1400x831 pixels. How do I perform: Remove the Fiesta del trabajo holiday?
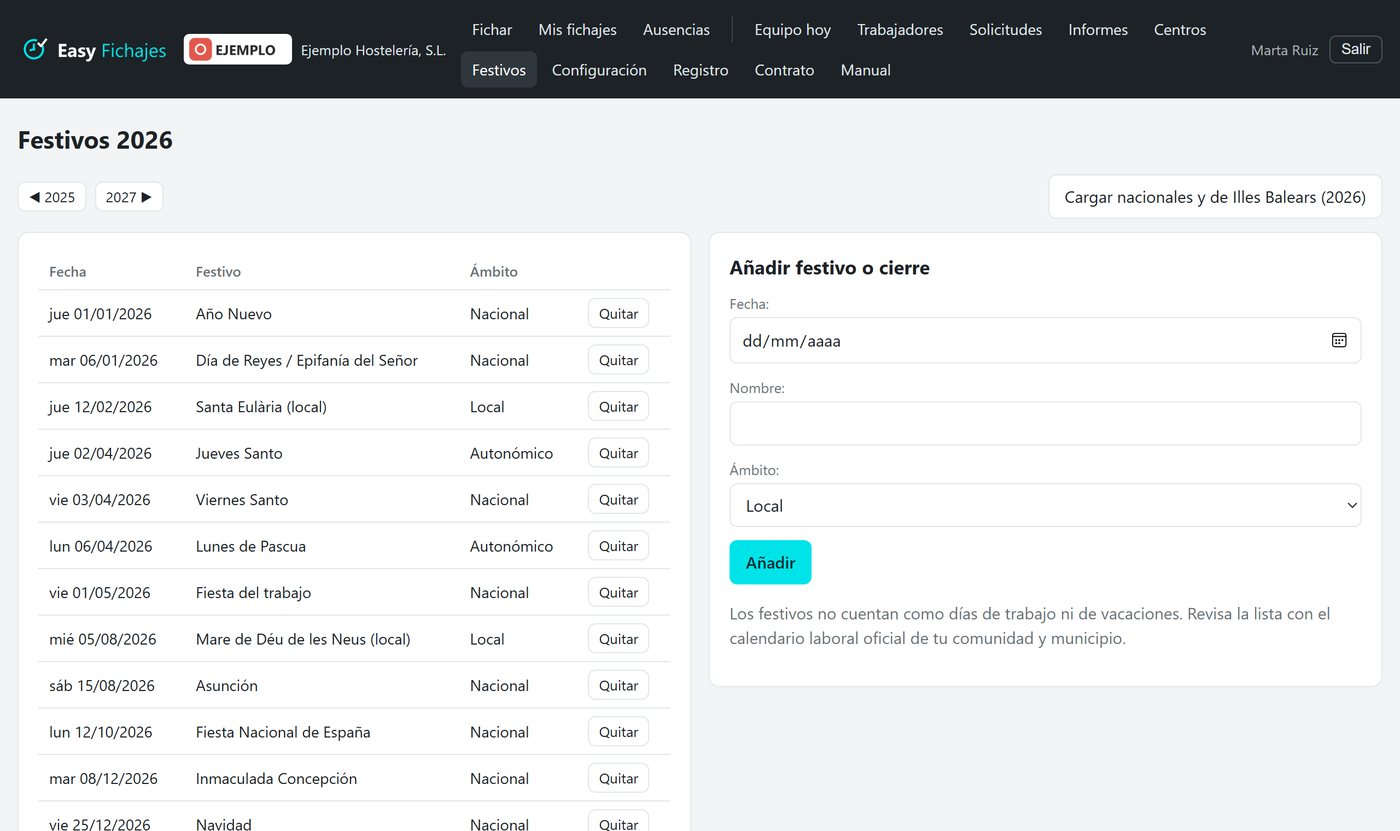tap(618, 593)
